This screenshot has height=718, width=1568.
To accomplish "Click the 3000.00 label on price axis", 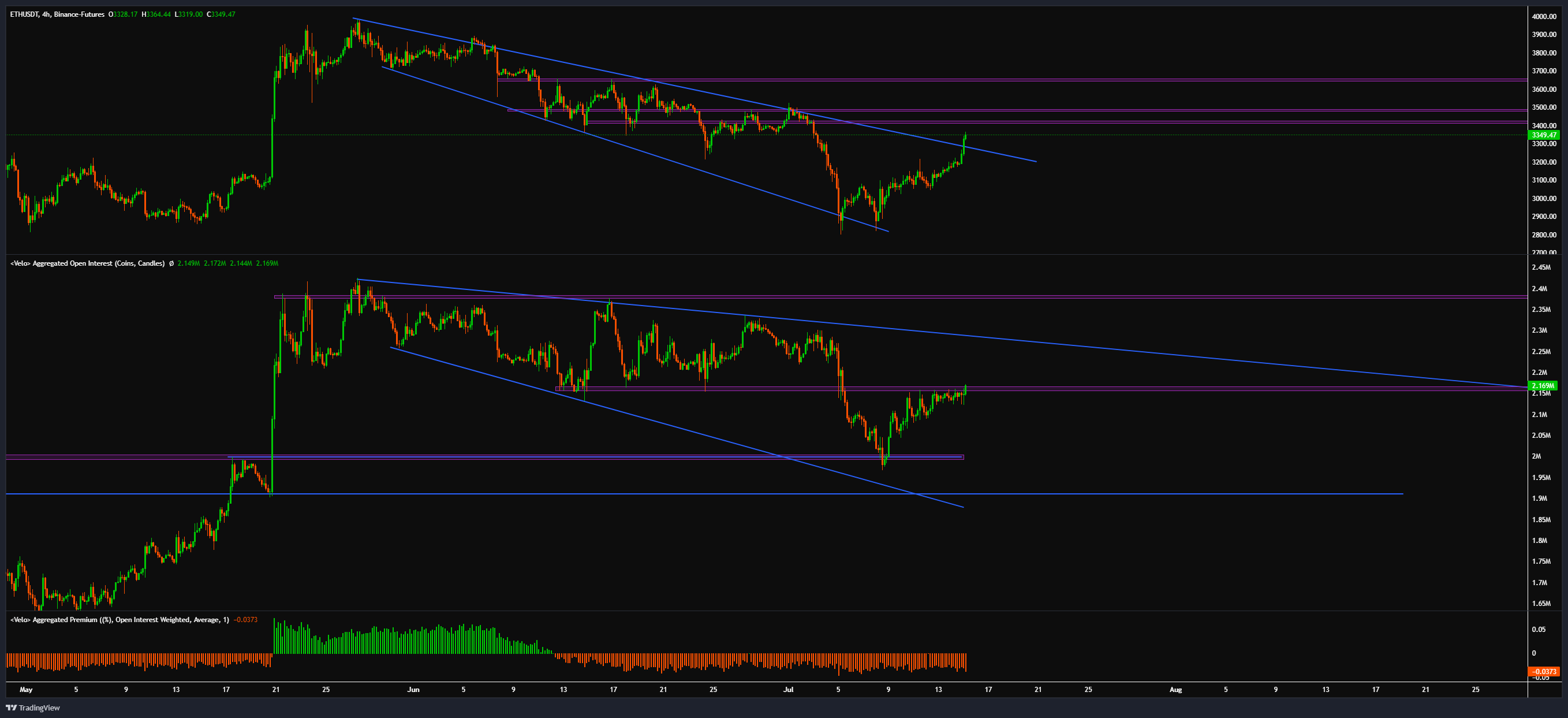I will click(1544, 198).
